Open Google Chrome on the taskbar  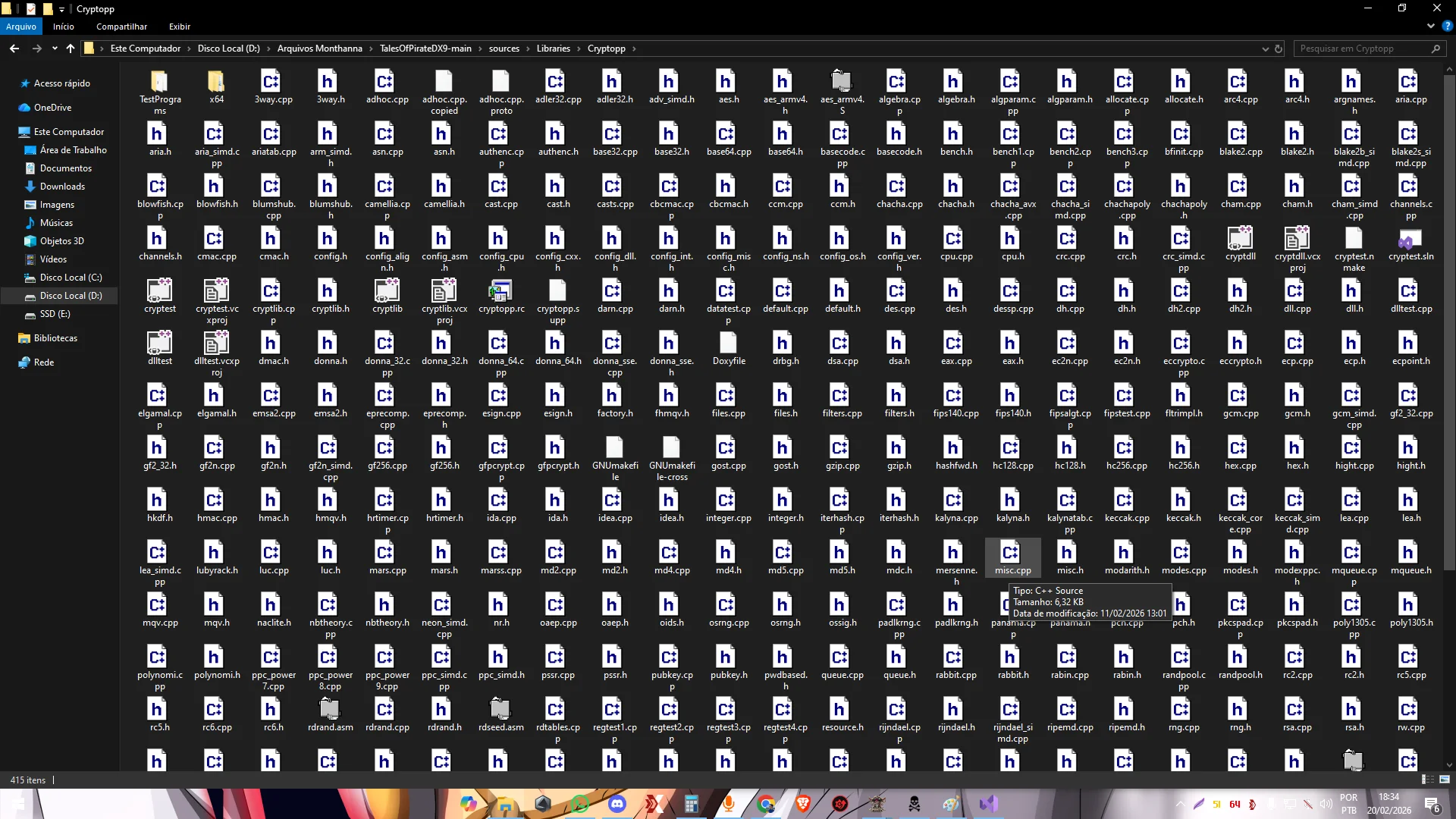(x=767, y=803)
